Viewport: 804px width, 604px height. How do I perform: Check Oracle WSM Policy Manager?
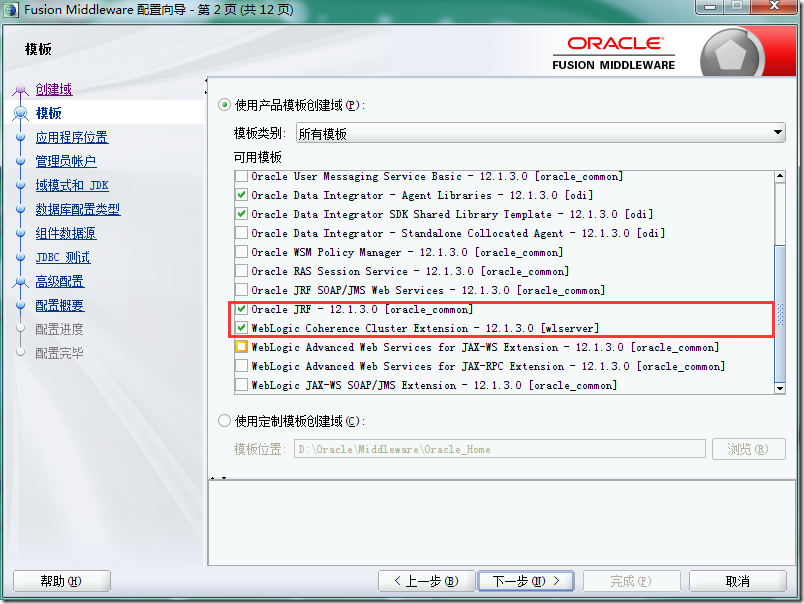pos(242,252)
